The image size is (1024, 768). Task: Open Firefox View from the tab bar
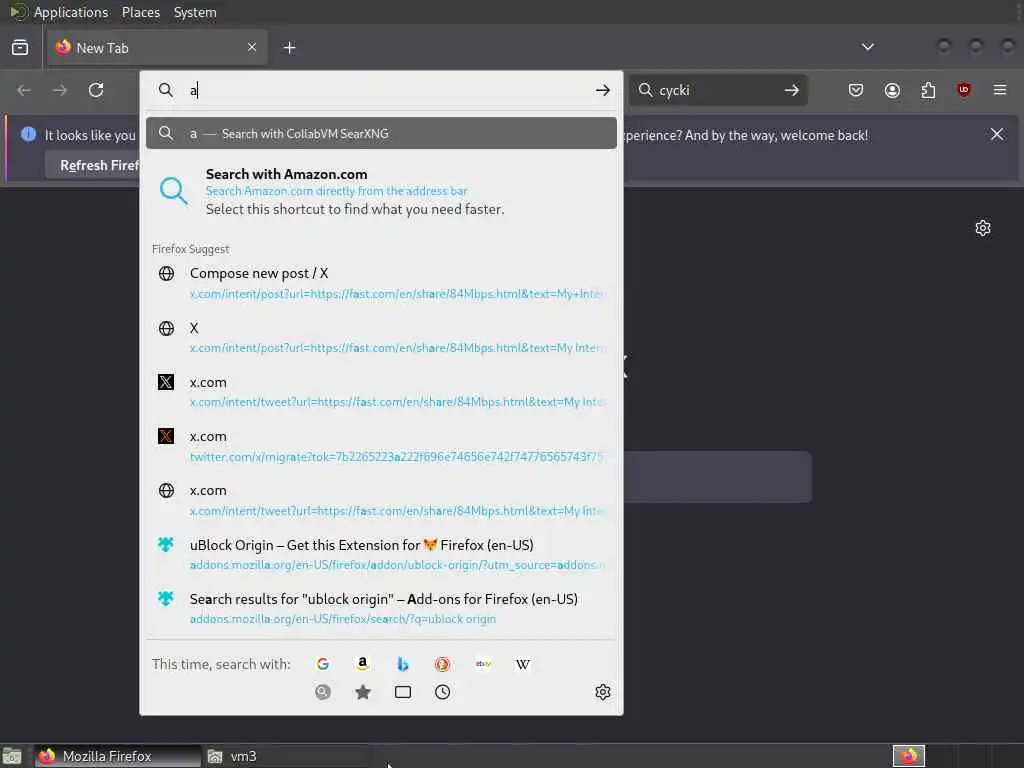(x=20, y=48)
